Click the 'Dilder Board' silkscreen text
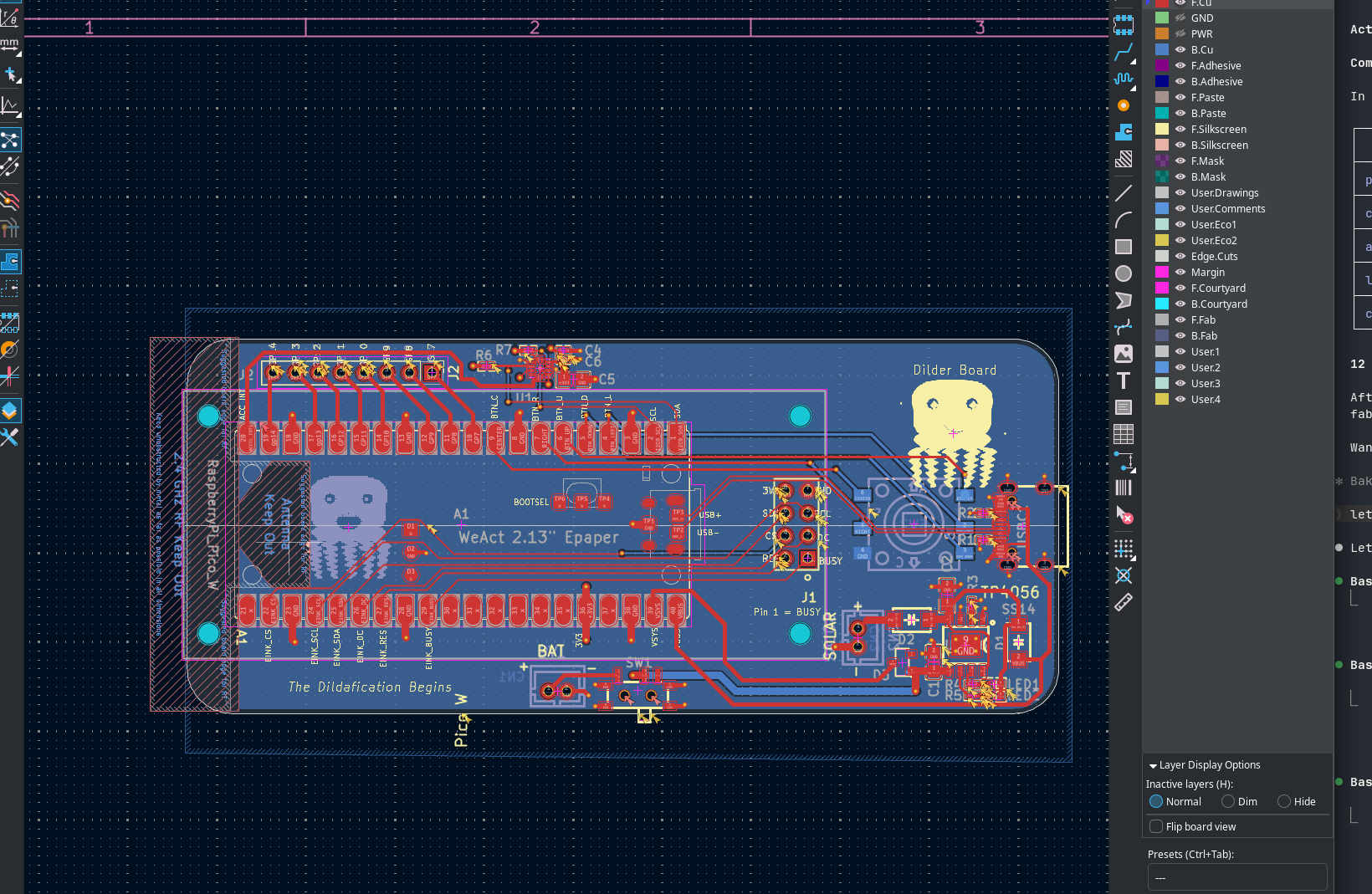This screenshot has height=894, width=1372. click(955, 370)
